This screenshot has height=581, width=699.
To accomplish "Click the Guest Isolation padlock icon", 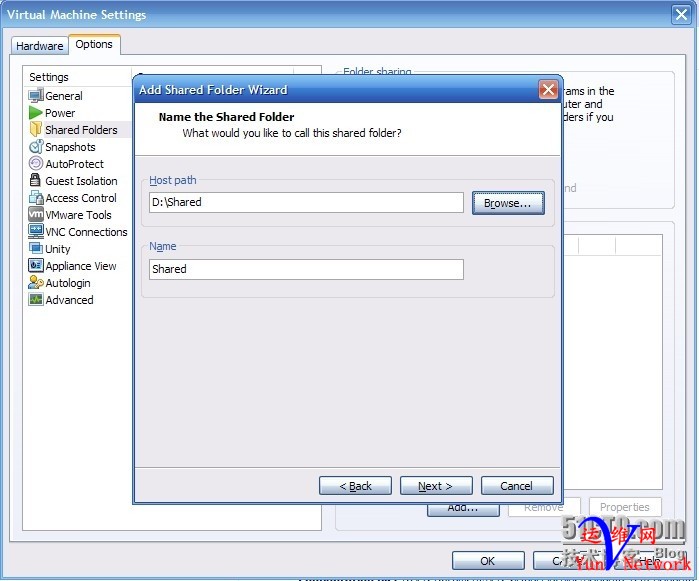I will pyautogui.click(x=35, y=180).
